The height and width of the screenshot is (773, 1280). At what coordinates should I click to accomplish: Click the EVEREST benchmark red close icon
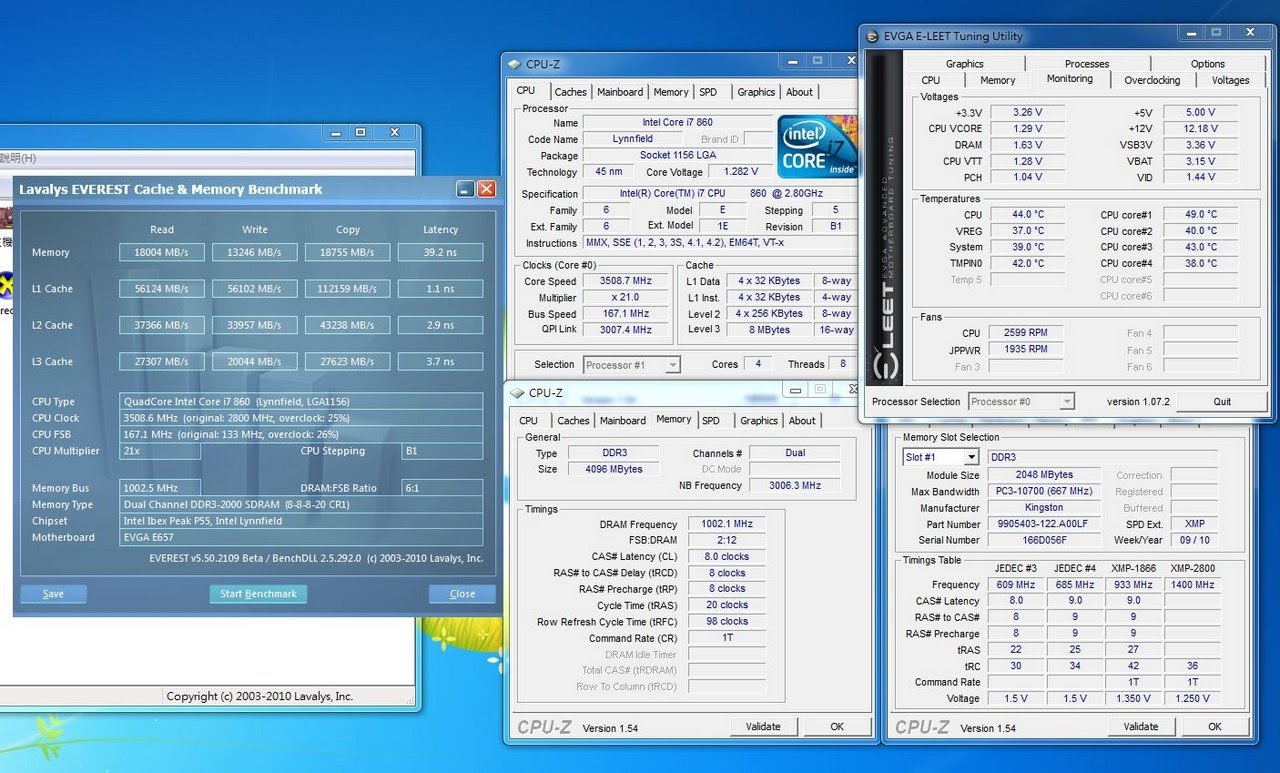(486, 189)
